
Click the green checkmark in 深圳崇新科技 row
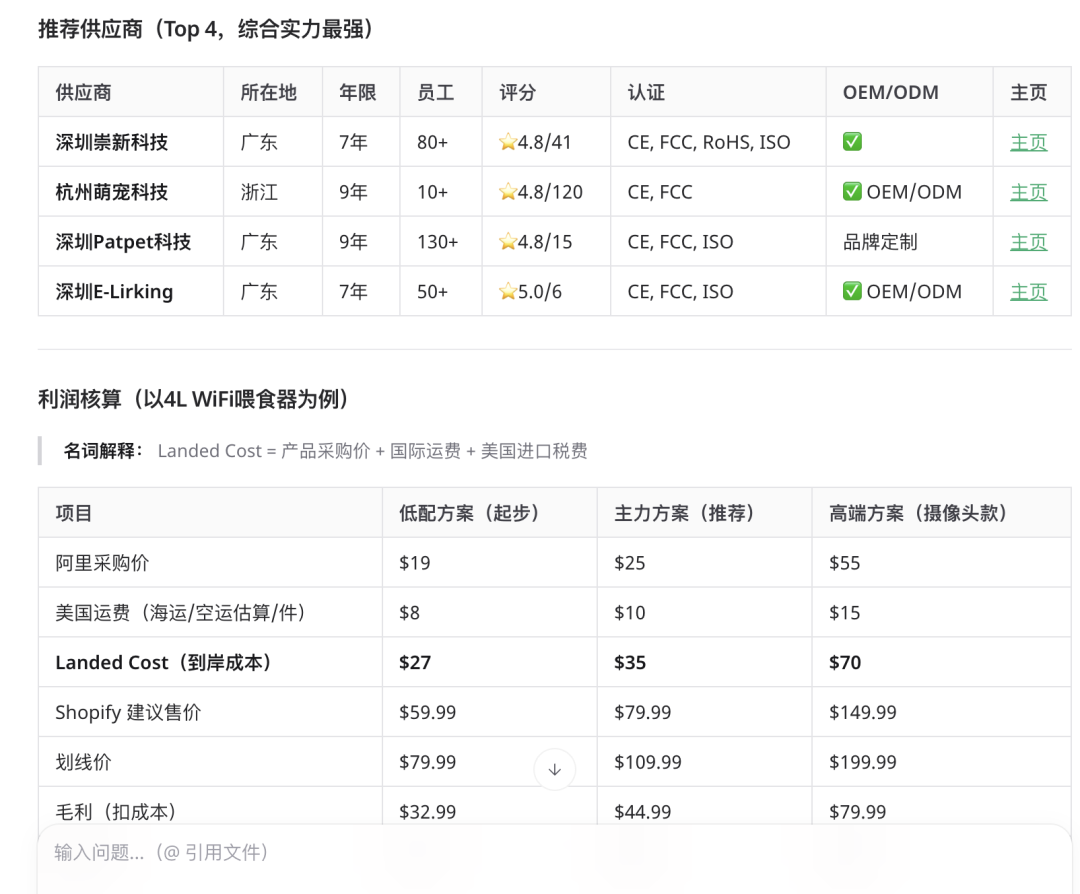click(852, 142)
